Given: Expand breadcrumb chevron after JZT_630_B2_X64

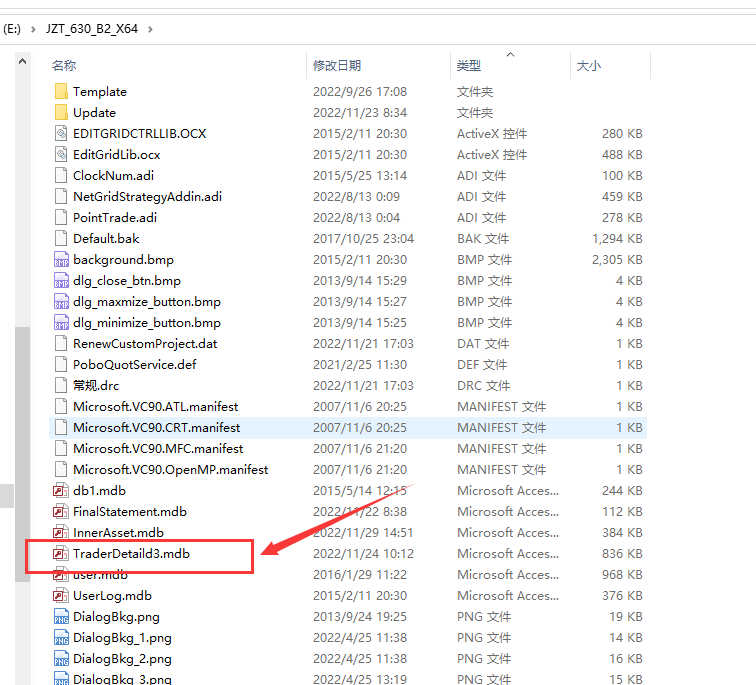Looking at the screenshot, I should point(150,29).
